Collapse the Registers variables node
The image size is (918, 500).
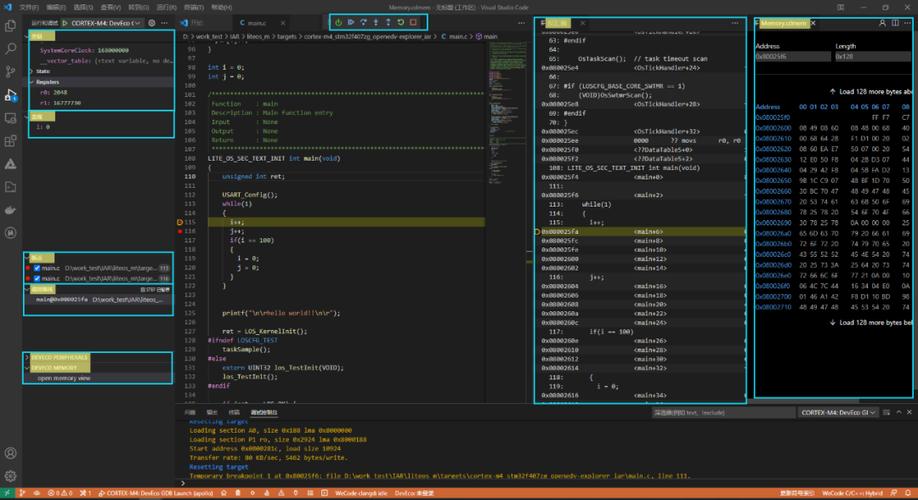[x=46, y=82]
